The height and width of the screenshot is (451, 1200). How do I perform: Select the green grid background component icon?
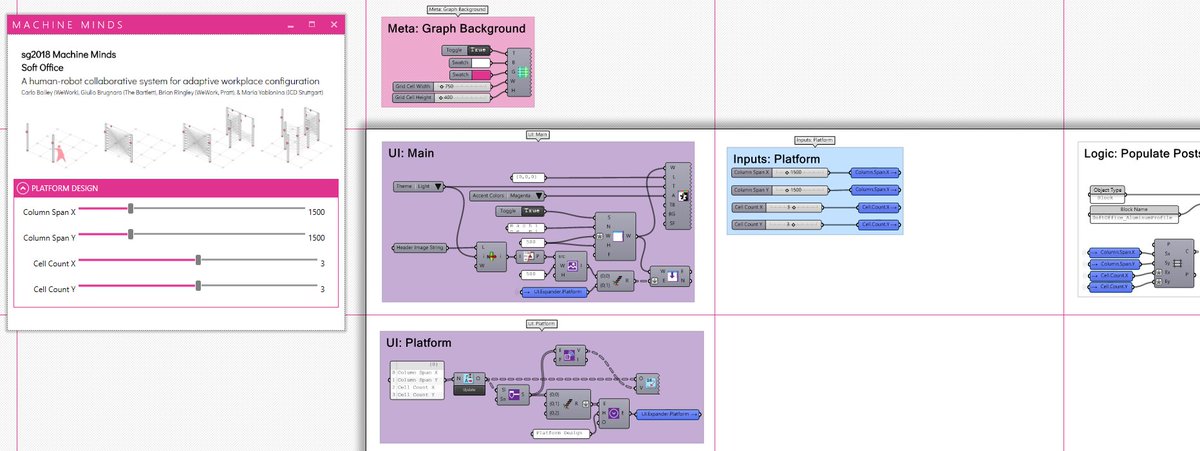coord(522,73)
